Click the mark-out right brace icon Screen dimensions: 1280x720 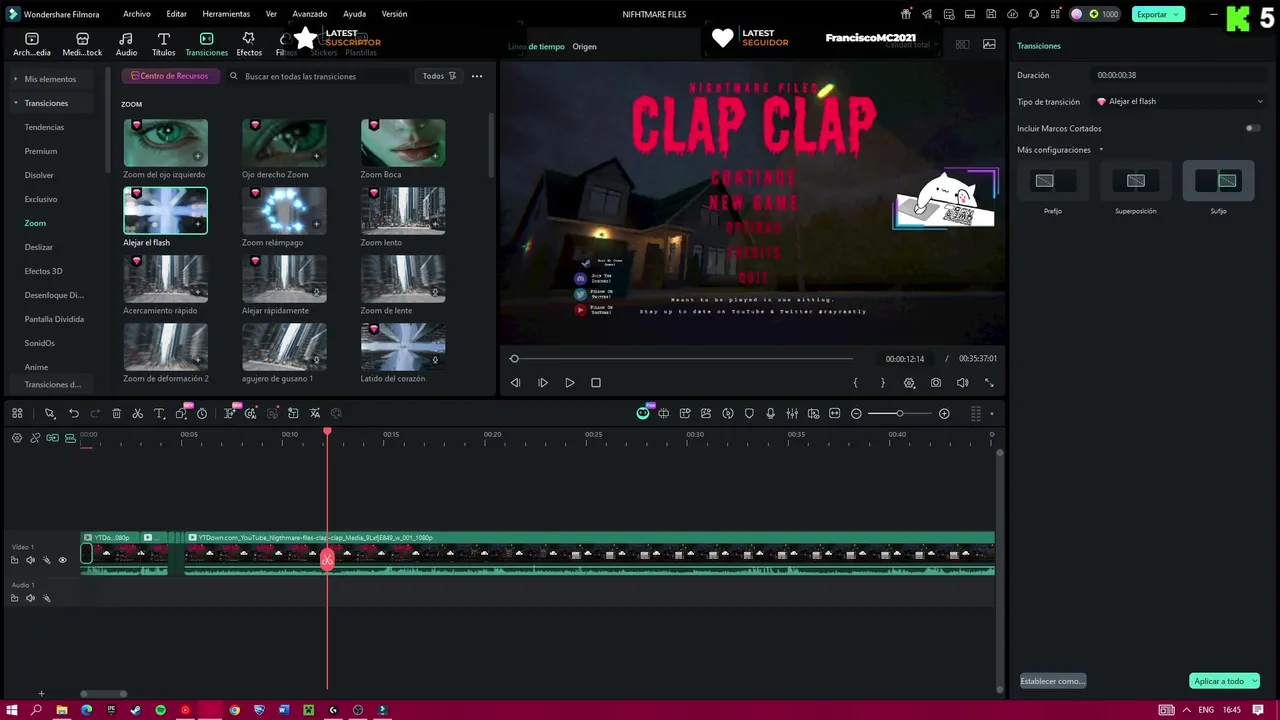(882, 383)
